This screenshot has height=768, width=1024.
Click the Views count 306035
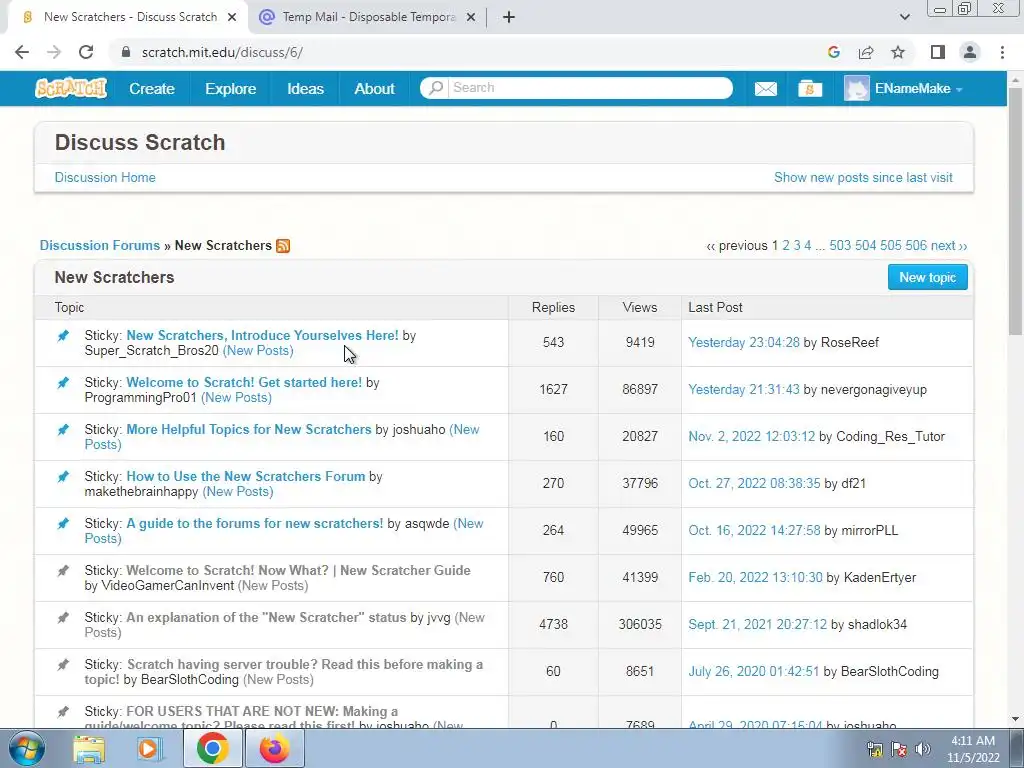pos(640,624)
